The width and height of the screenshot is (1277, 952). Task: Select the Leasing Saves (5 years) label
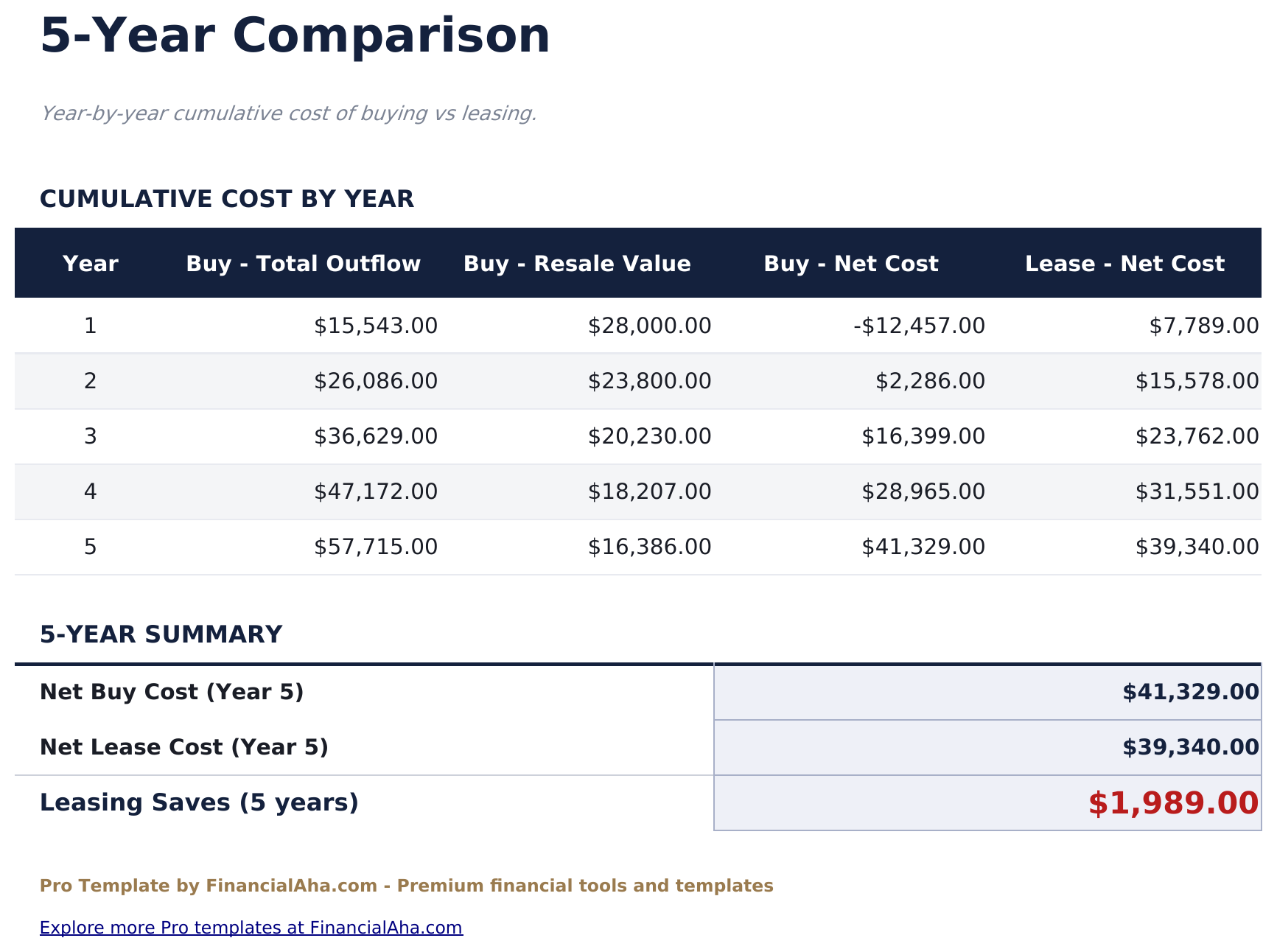(x=200, y=802)
